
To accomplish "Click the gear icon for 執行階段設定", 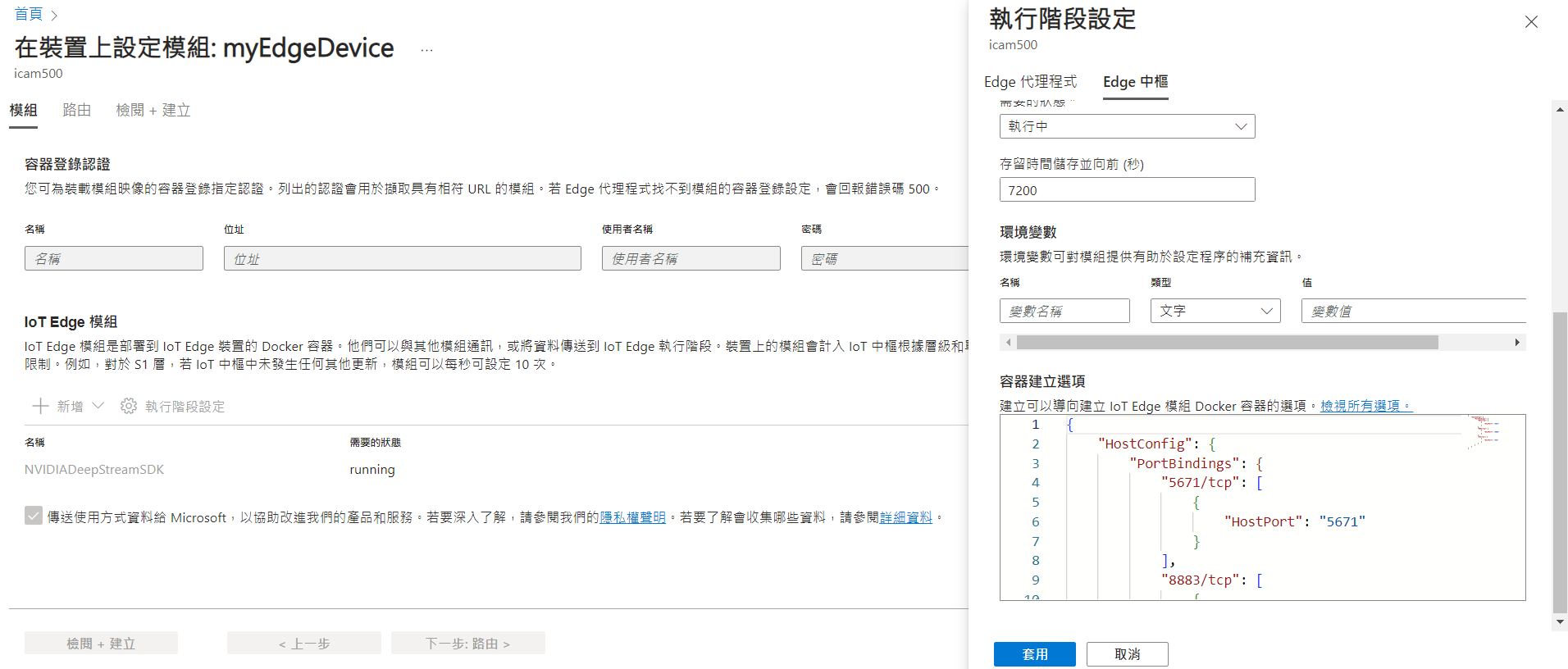I will [129, 406].
